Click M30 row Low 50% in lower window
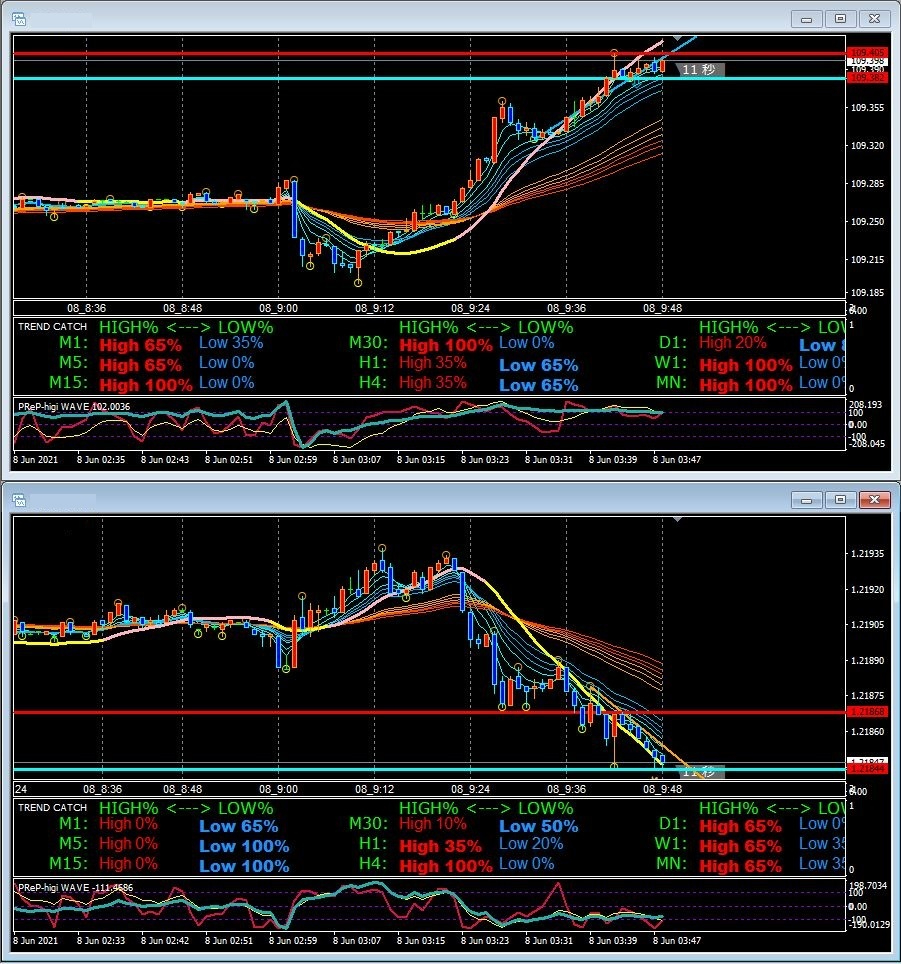The width and height of the screenshot is (901, 964). (x=538, y=826)
